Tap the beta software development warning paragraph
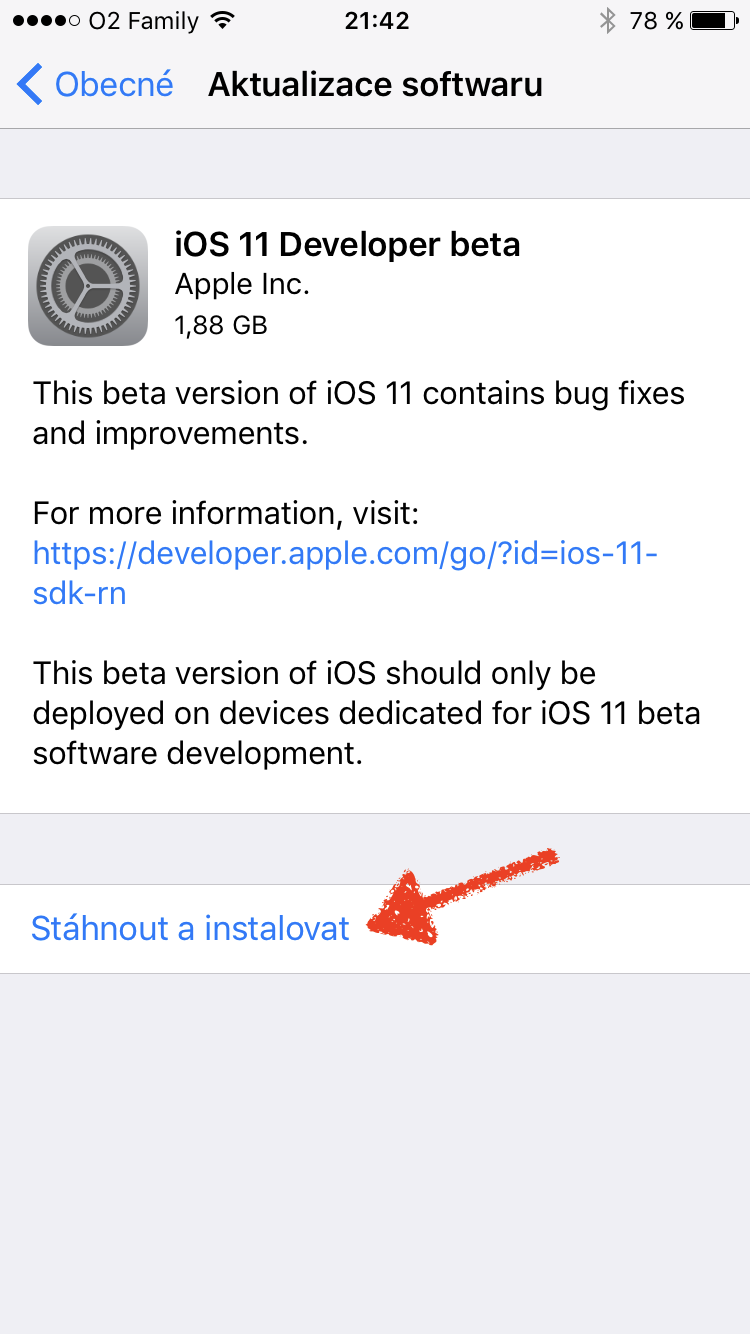The width and height of the screenshot is (750, 1334). (366, 712)
